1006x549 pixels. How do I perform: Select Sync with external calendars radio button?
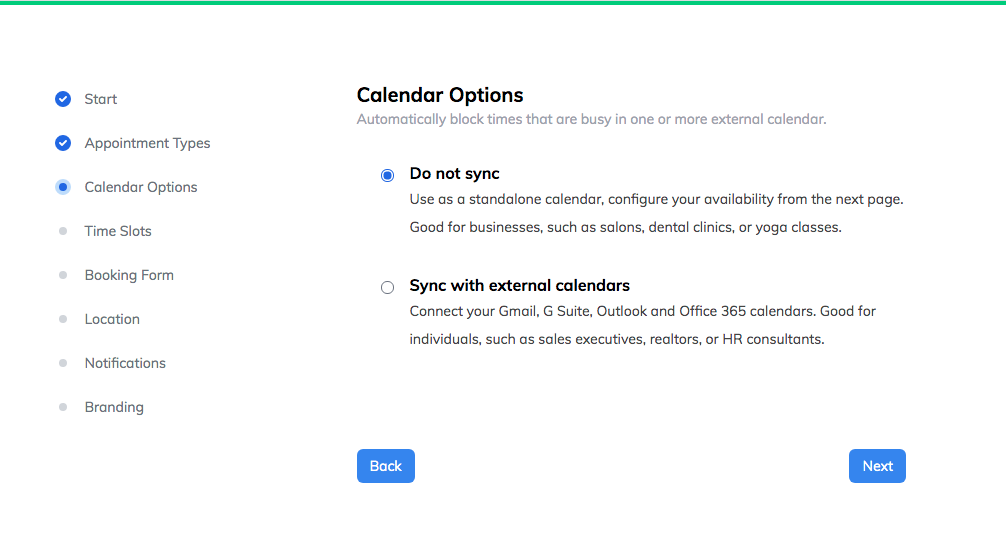pyautogui.click(x=388, y=287)
